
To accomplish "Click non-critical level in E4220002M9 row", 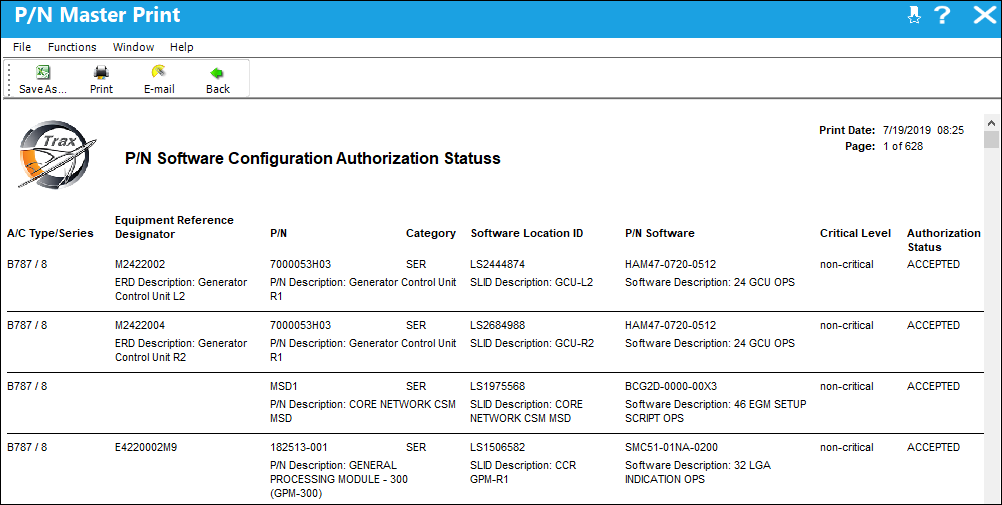I will coord(847,447).
